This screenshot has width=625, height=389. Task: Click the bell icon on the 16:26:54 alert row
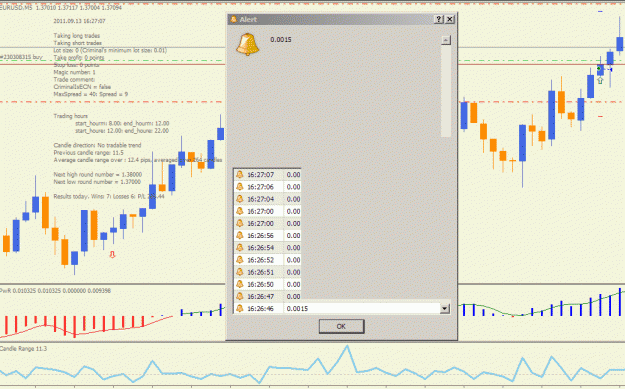(x=240, y=248)
